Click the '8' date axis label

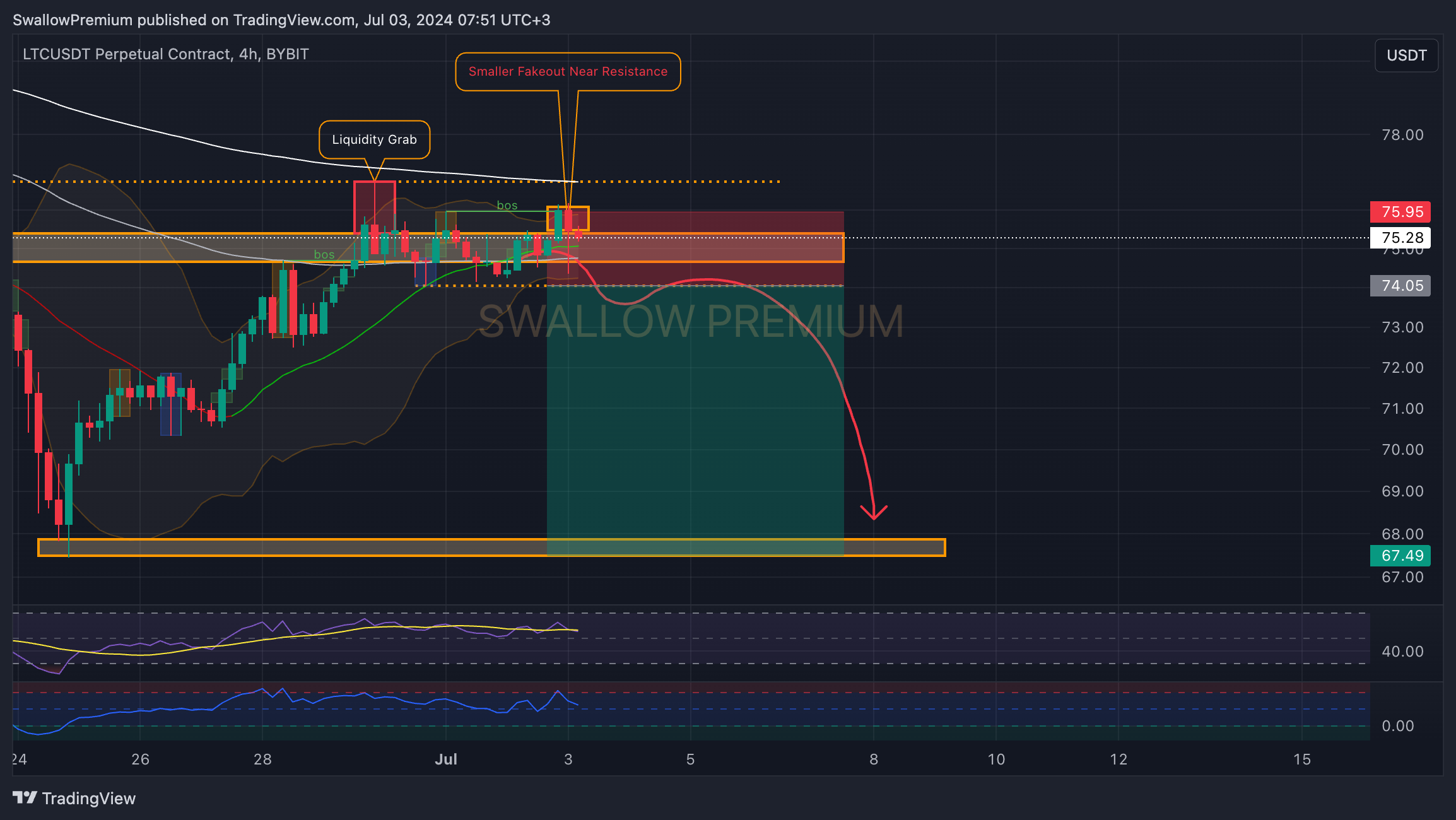click(874, 759)
